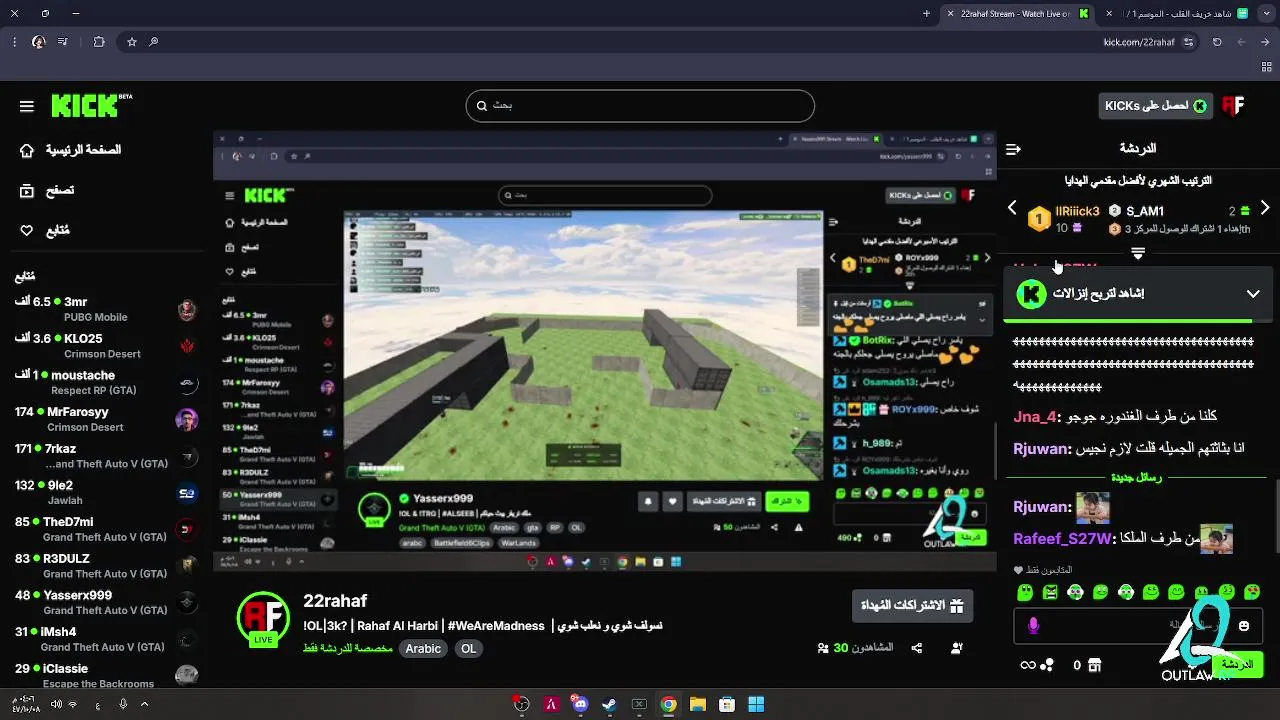Click the channel points icon beside infinity
Viewport: 1280px width, 720px height.
[x=1048, y=665]
